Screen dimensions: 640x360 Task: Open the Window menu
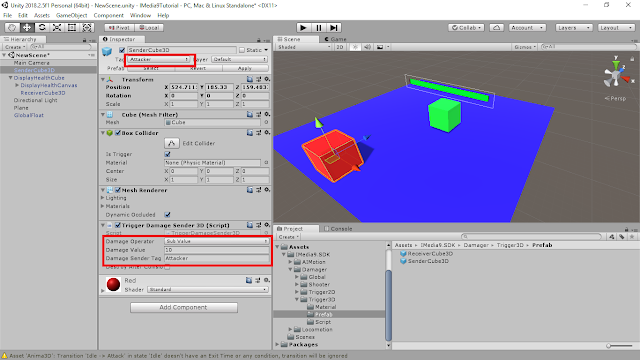(140, 15)
